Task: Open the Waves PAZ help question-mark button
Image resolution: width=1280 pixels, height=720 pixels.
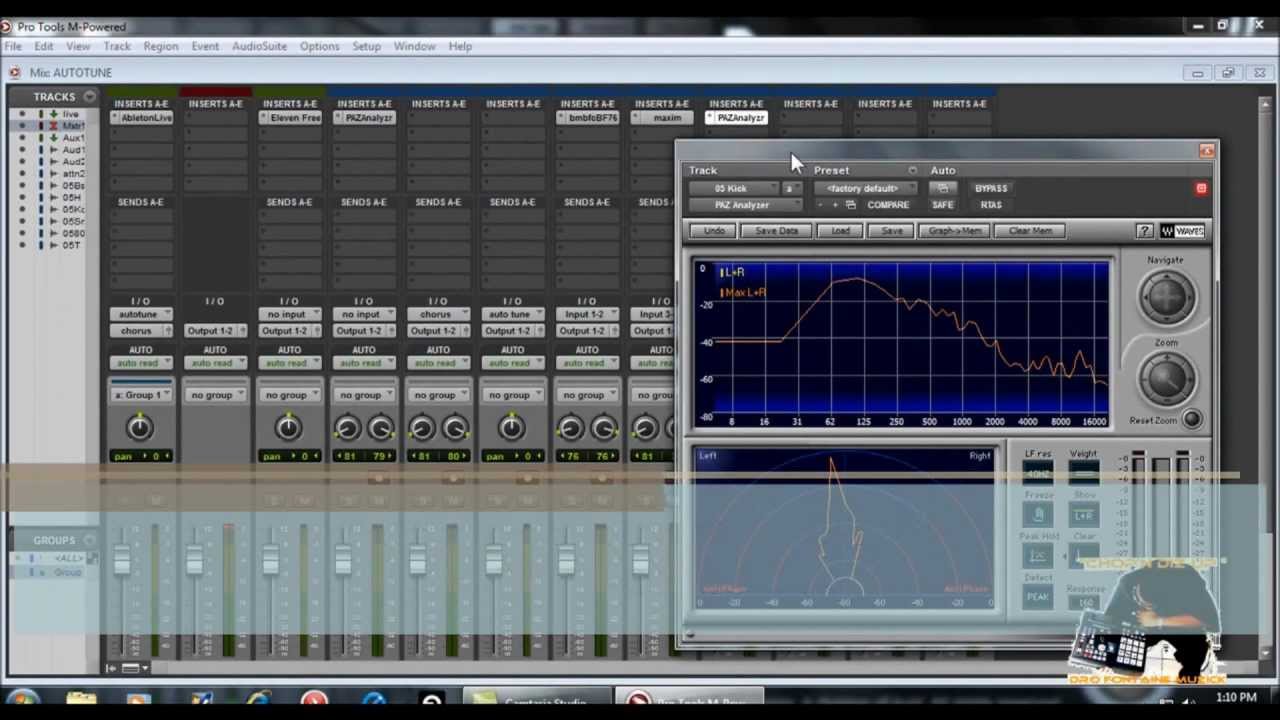Action: pos(1144,231)
